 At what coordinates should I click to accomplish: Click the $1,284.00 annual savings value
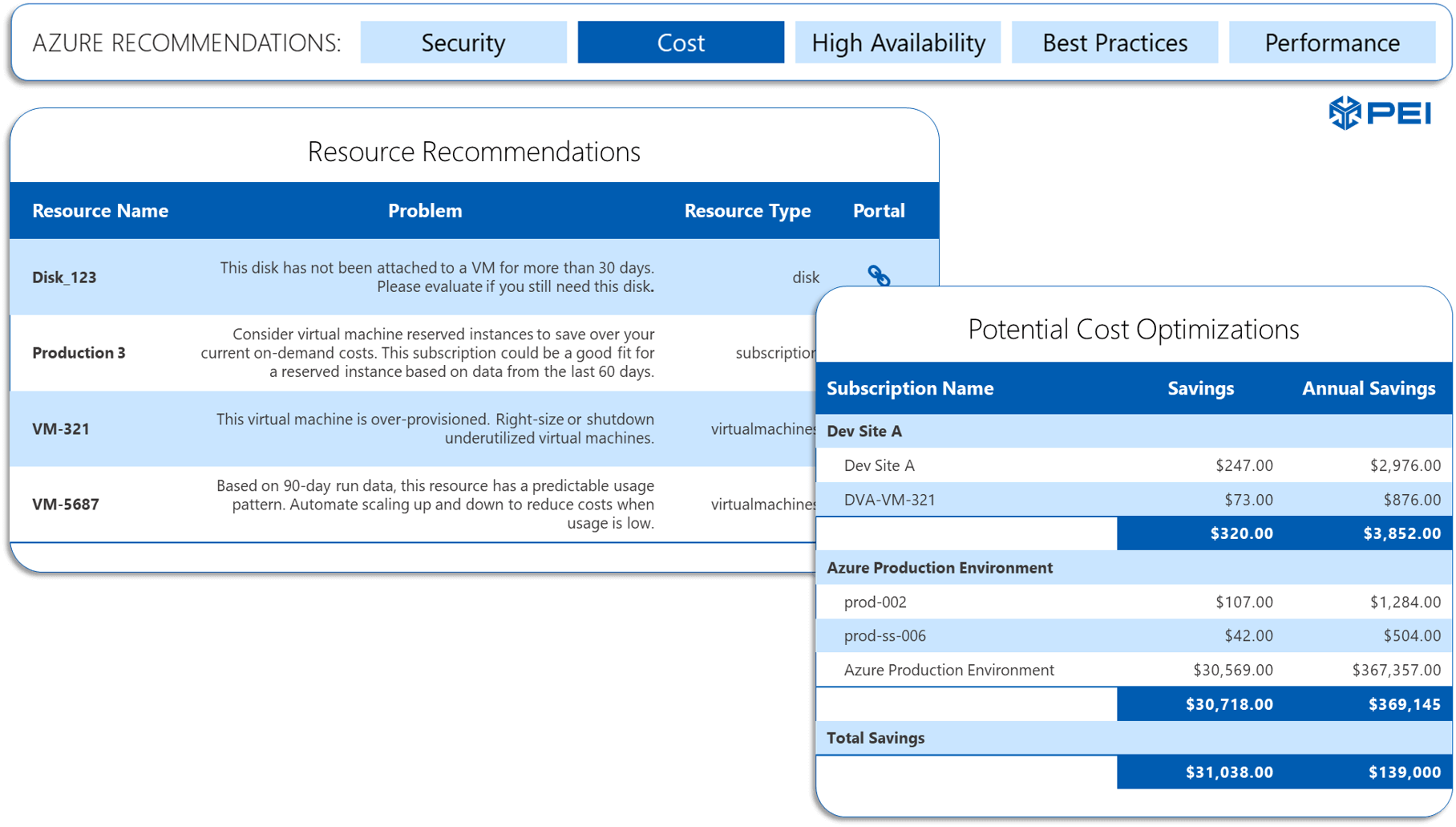click(1405, 602)
